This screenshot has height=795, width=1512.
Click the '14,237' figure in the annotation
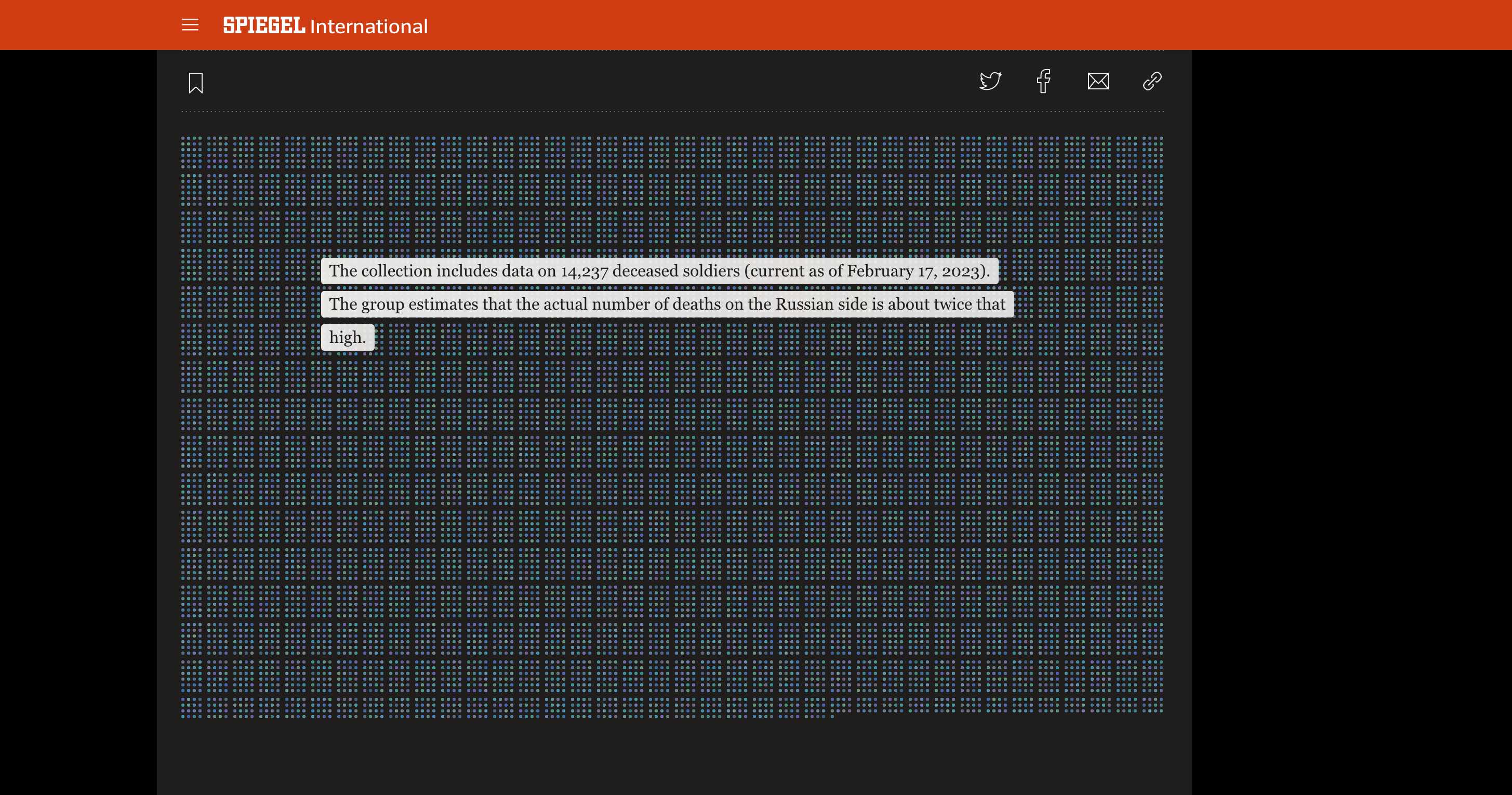coord(584,271)
